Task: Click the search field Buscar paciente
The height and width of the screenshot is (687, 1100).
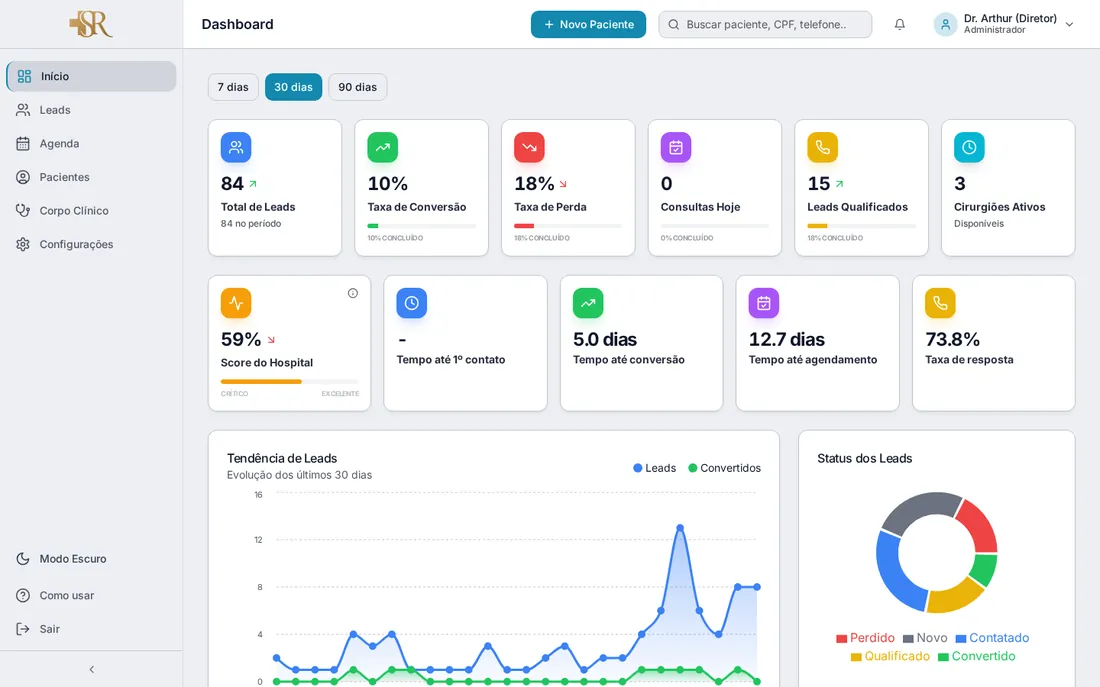Action: (x=765, y=25)
